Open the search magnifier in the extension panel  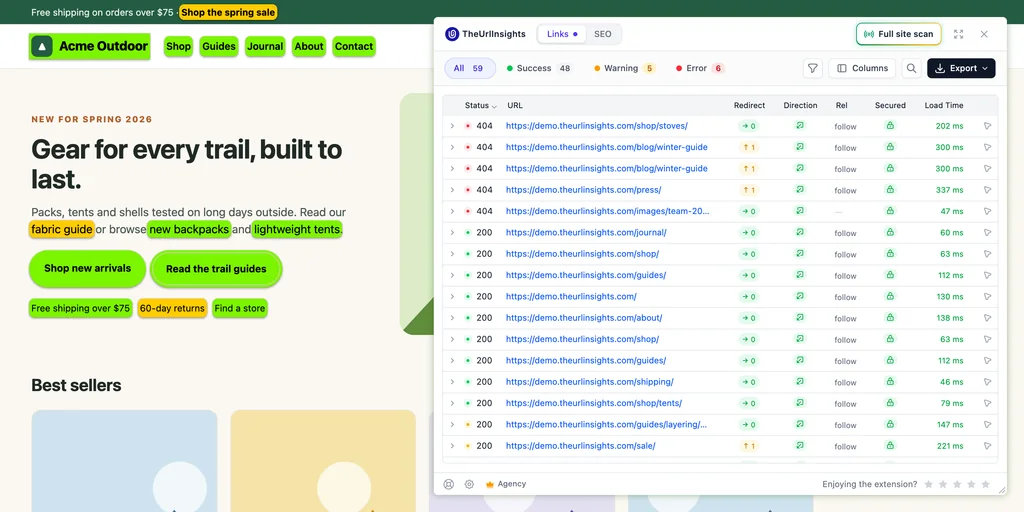click(911, 68)
